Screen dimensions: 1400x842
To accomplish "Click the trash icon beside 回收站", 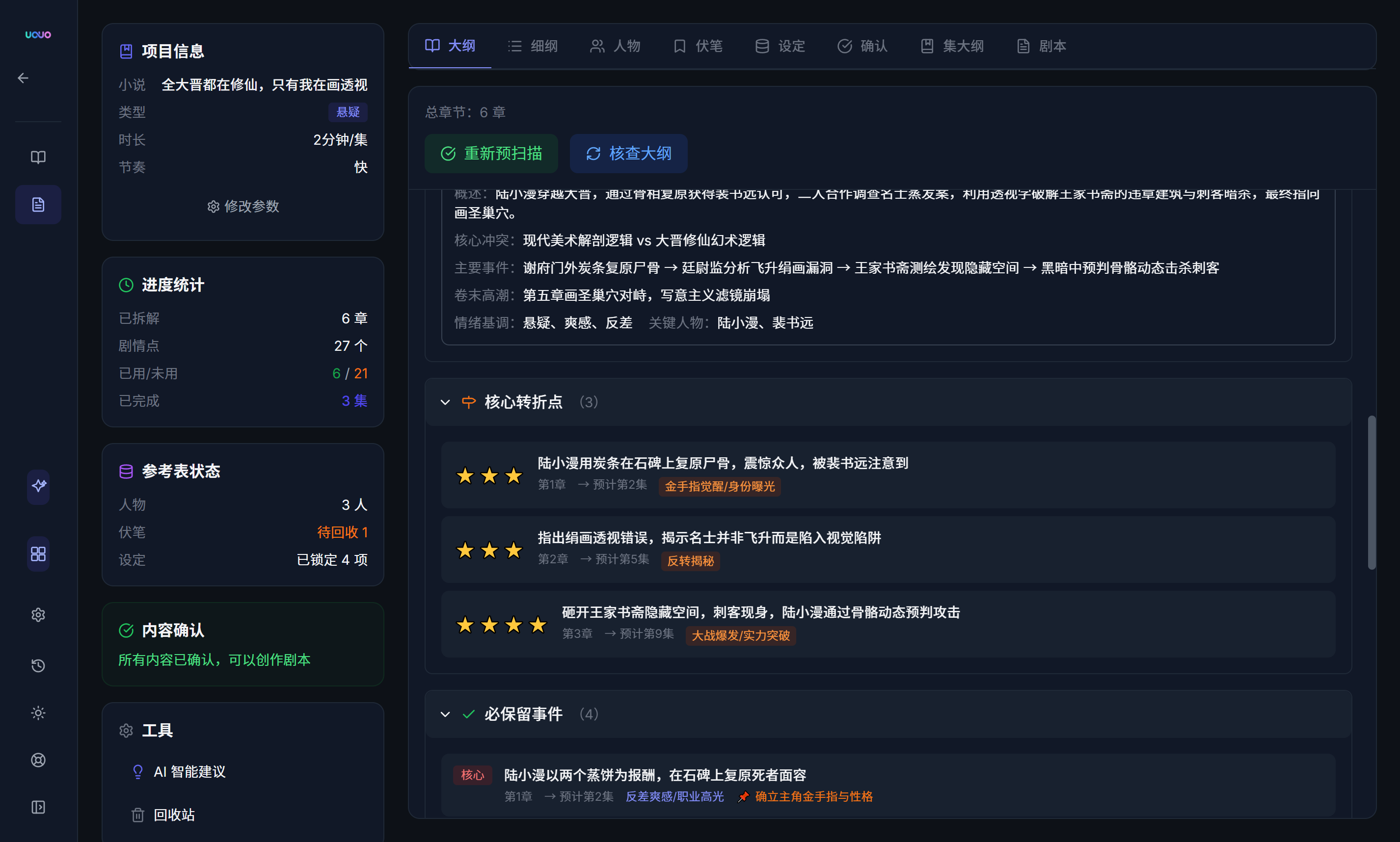I will pyautogui.click(x=138, y=815).
